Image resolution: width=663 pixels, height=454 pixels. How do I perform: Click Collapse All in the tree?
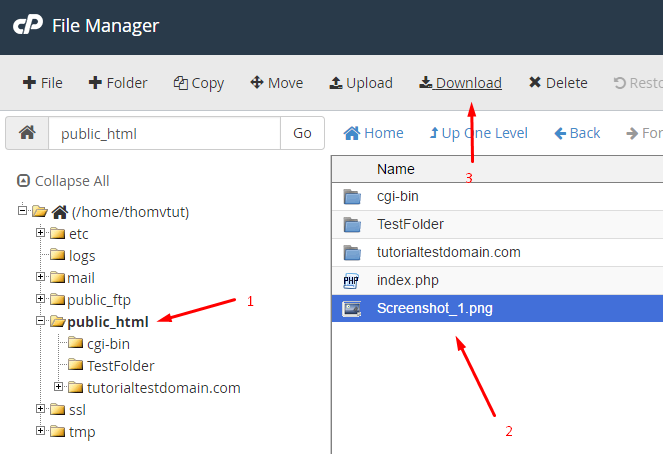click(x=63, y=181)
